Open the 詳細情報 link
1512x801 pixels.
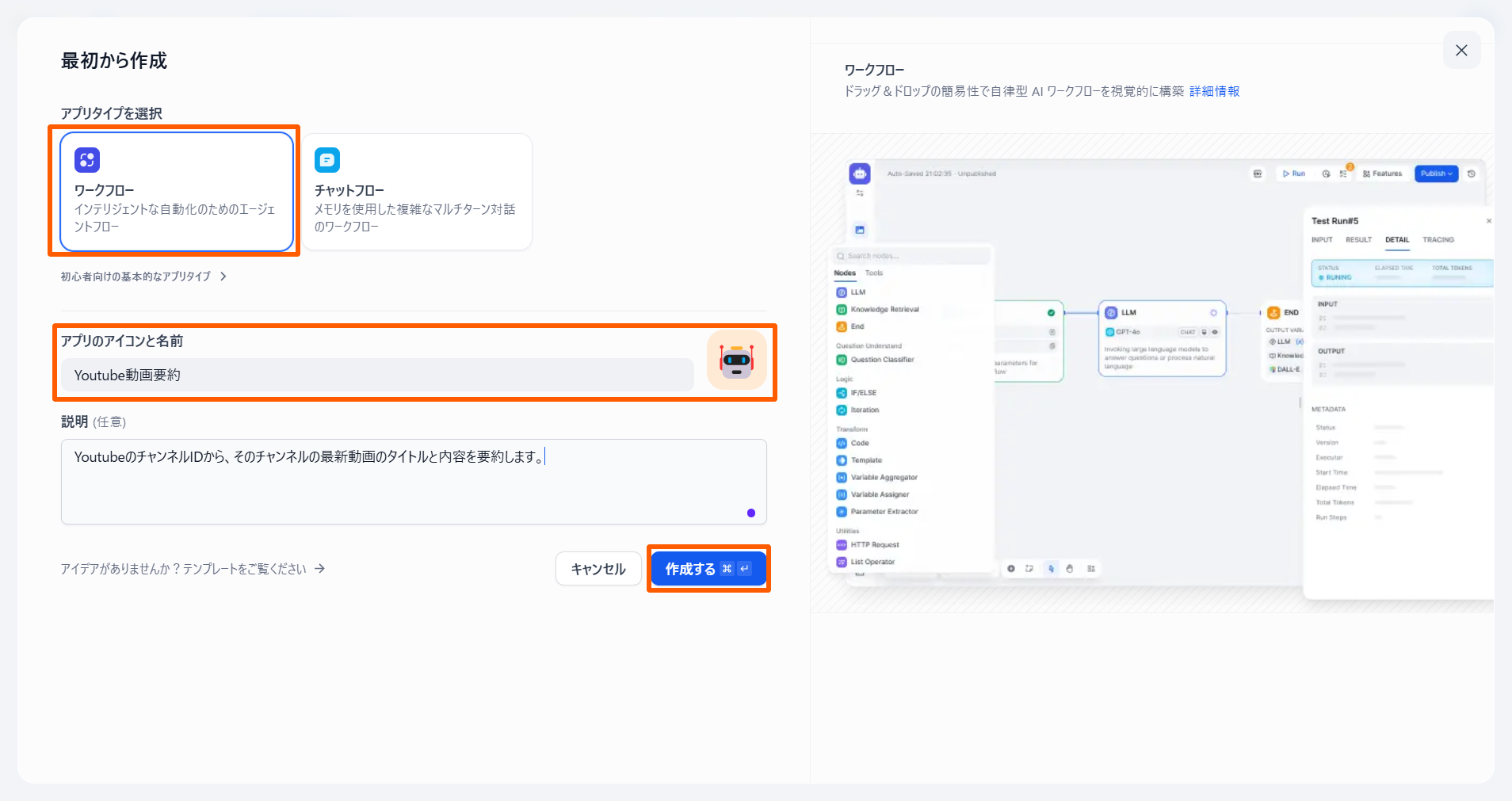1214,91
